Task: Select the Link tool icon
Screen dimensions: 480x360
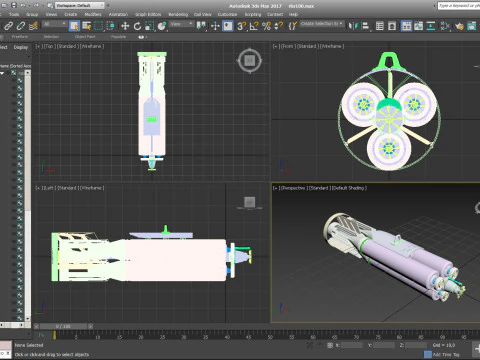Action: (8, 26)
